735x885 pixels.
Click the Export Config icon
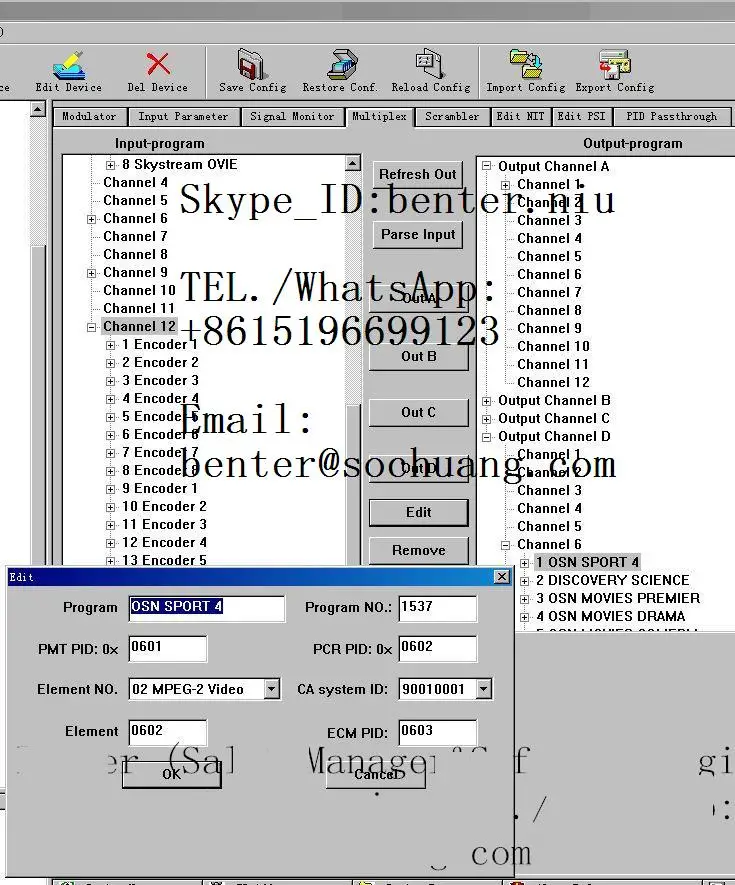tap(614, 64)
